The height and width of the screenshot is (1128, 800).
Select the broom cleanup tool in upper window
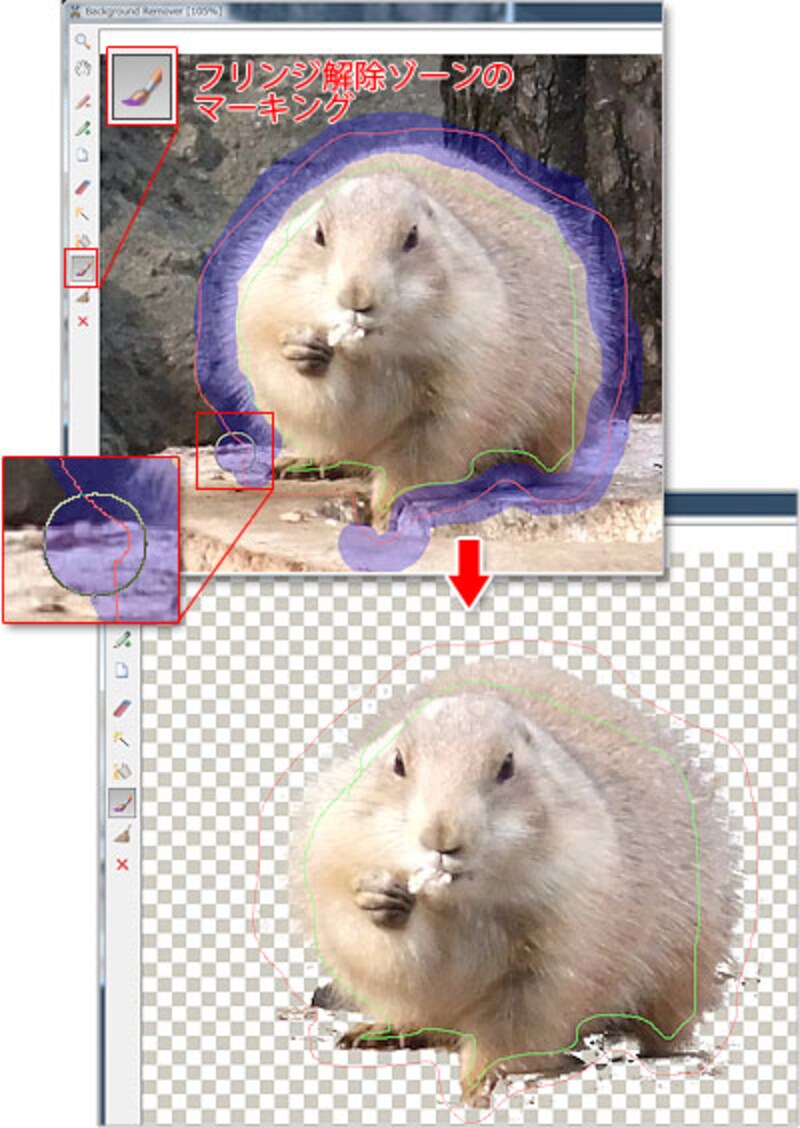pos(83,296)
